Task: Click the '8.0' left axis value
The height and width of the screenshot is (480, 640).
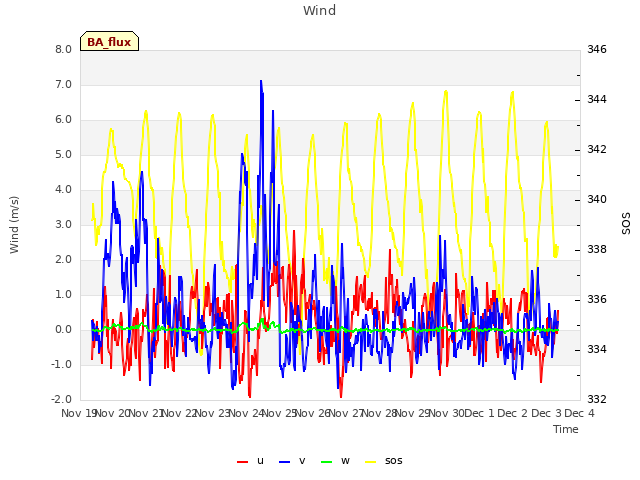Action: 64,50
